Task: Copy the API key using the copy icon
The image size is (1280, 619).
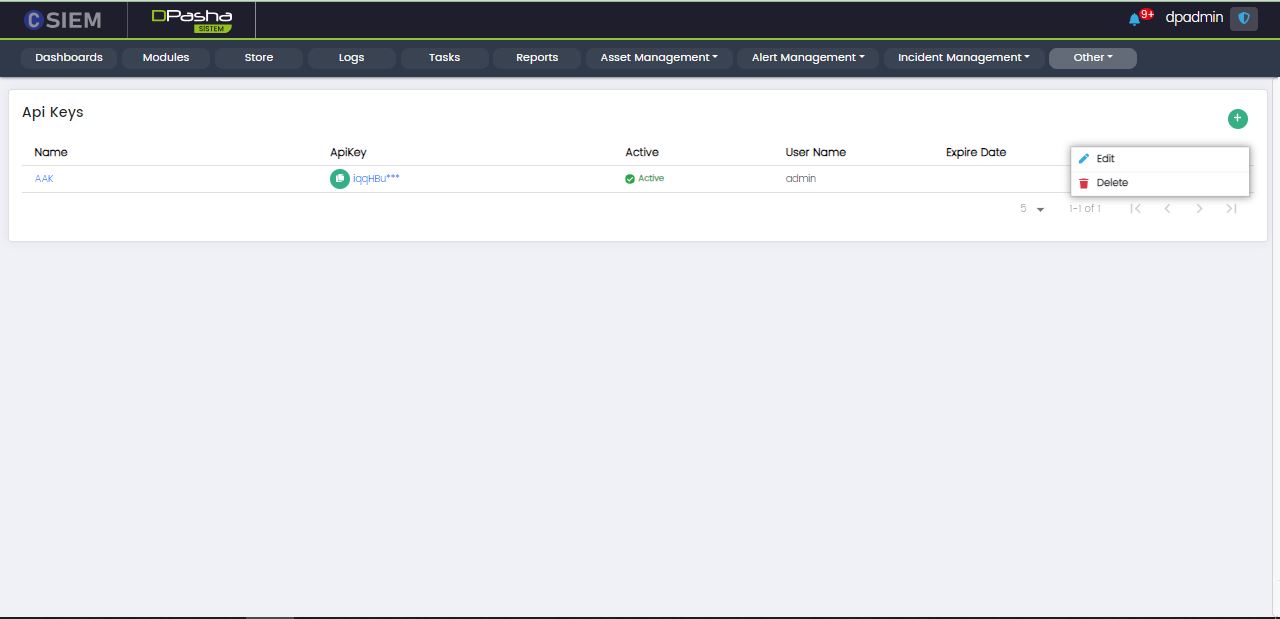Action: point(340,179)
